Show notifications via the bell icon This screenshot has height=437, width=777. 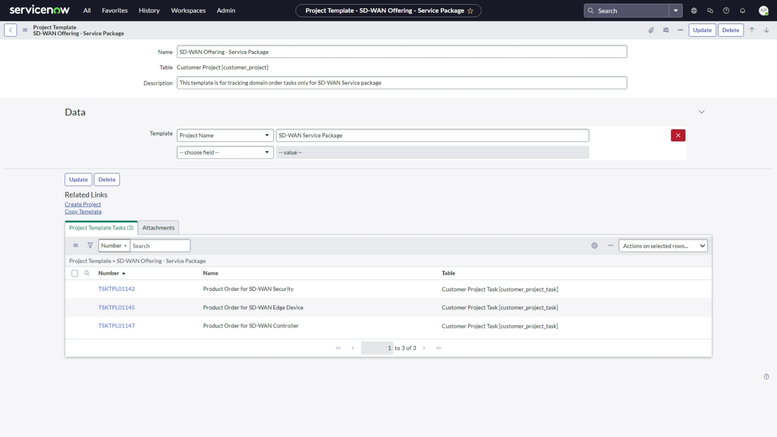[x=742, y=10]
